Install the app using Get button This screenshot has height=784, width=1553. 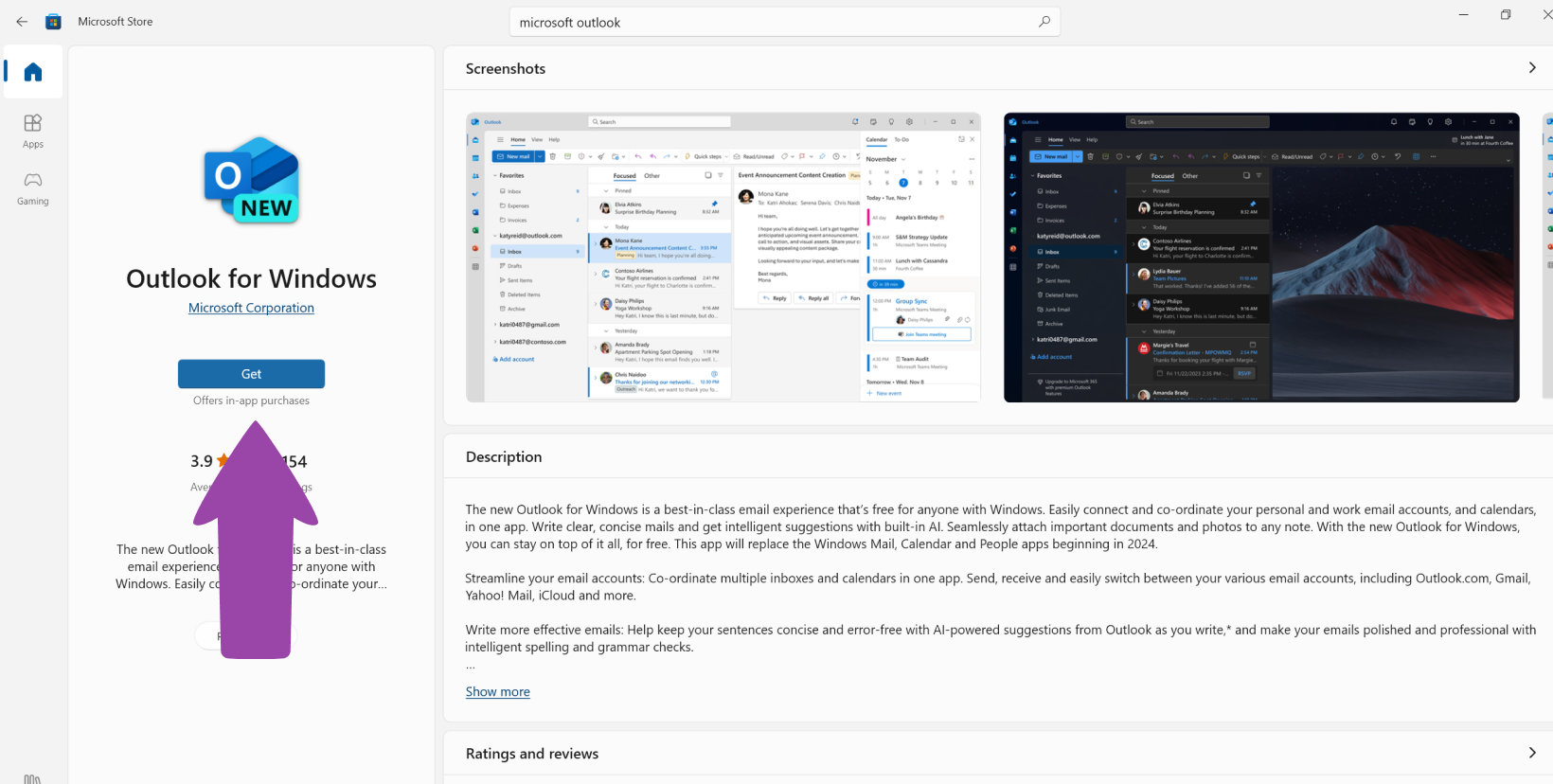pos(251,374)
